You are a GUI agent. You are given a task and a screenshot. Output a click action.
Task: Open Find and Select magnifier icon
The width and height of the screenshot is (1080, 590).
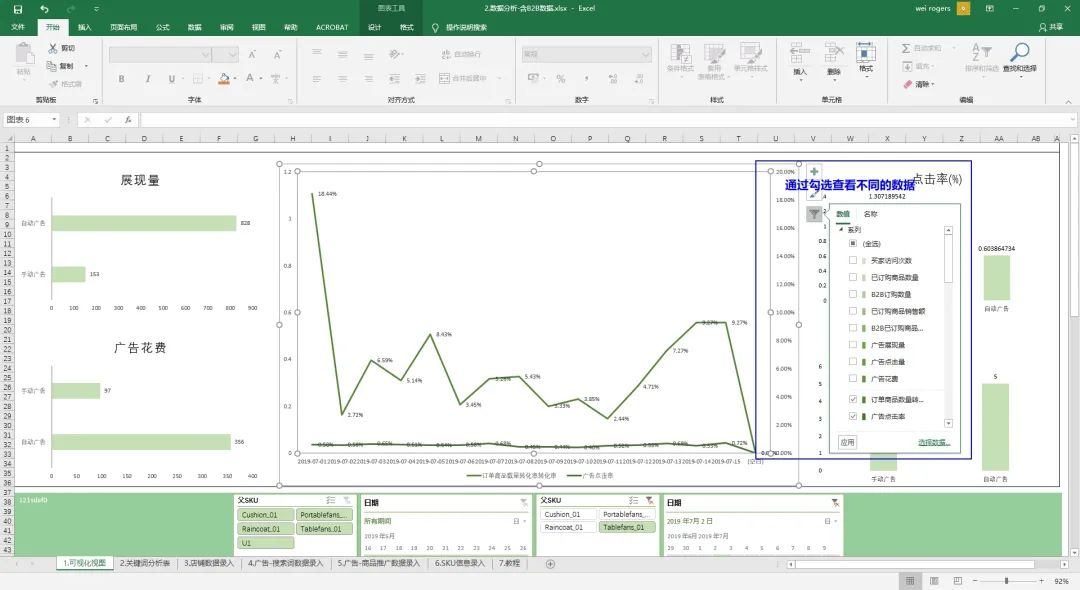point(1019,52)
